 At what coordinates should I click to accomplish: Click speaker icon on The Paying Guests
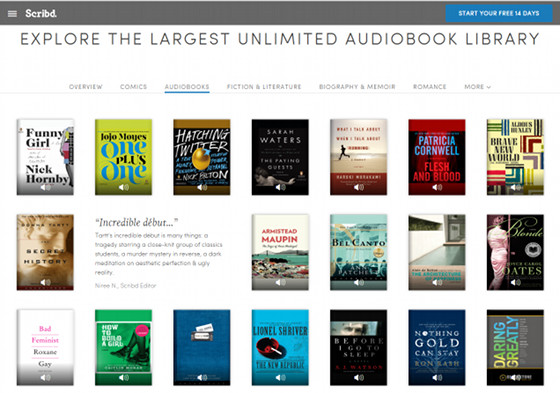point(280,187)
